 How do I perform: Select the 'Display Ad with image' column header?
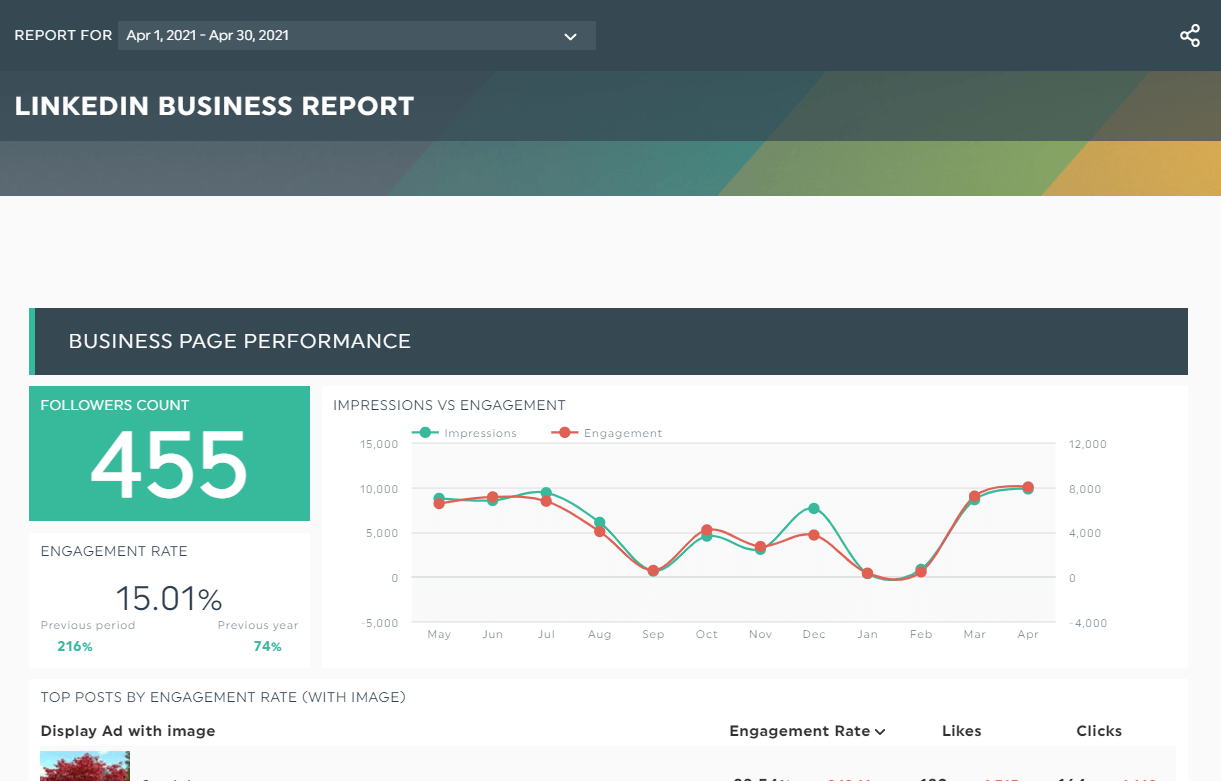[128, 731]
